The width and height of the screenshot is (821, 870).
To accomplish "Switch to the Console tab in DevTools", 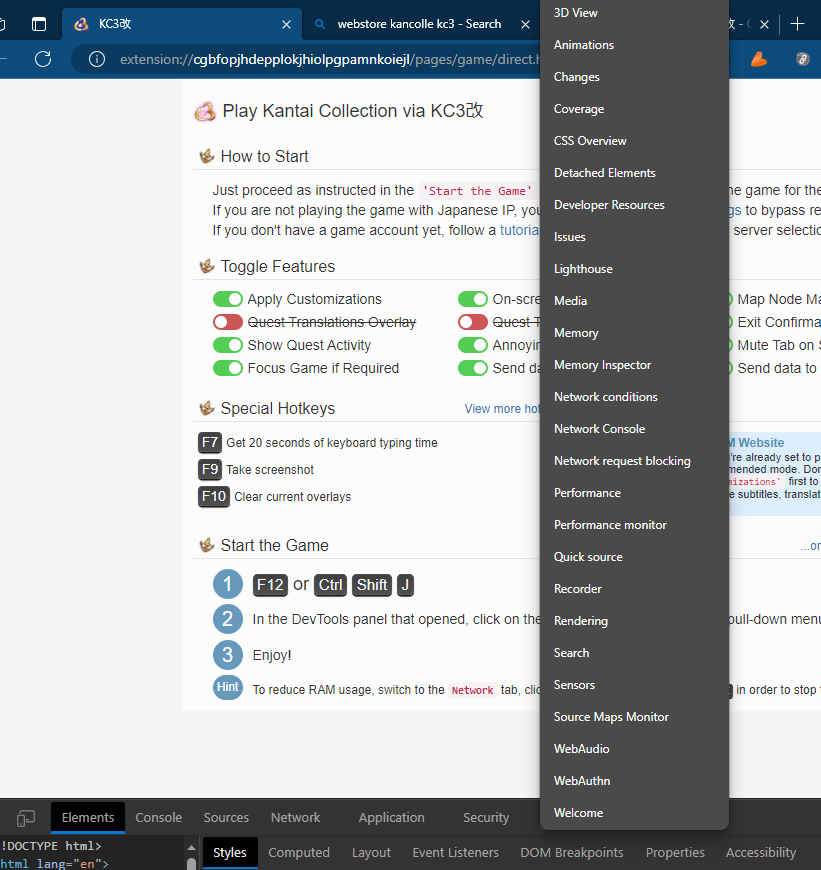I will coord(158,817).
